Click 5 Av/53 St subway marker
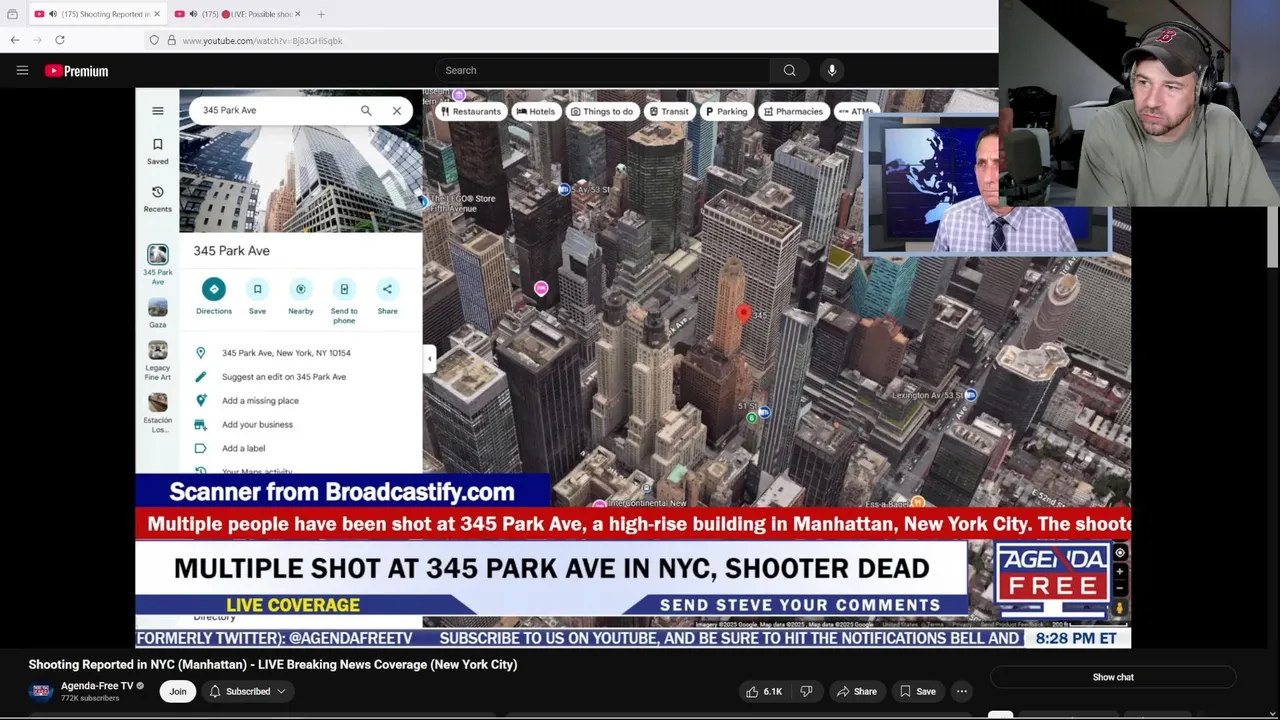 [564, 189]
